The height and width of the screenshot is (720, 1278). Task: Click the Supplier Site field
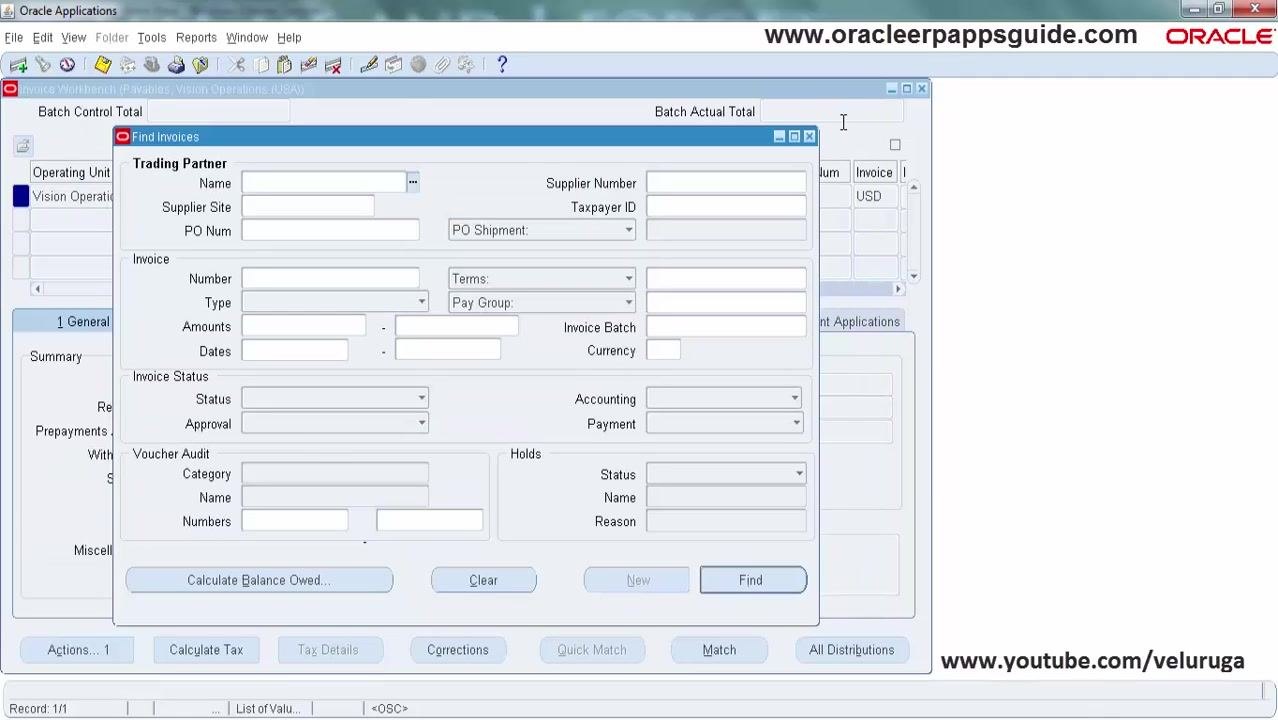(x=308, y=207)
